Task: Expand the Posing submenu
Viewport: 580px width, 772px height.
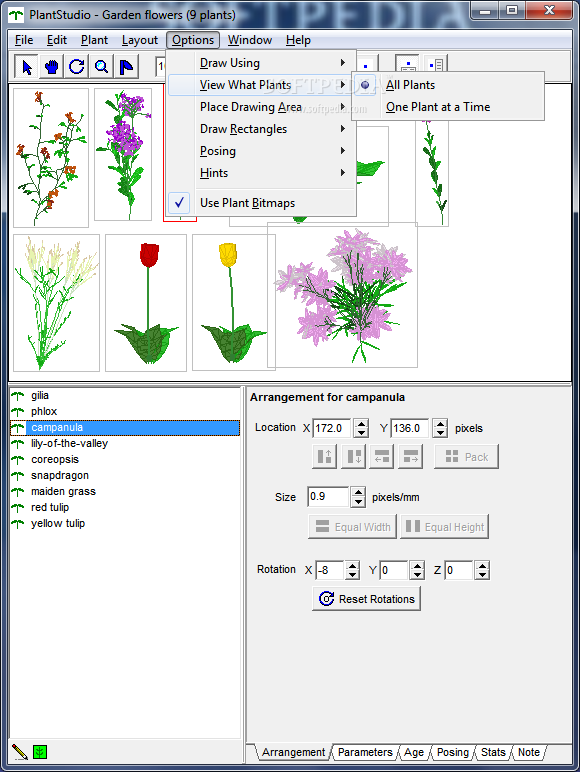Action: (261, 151)
